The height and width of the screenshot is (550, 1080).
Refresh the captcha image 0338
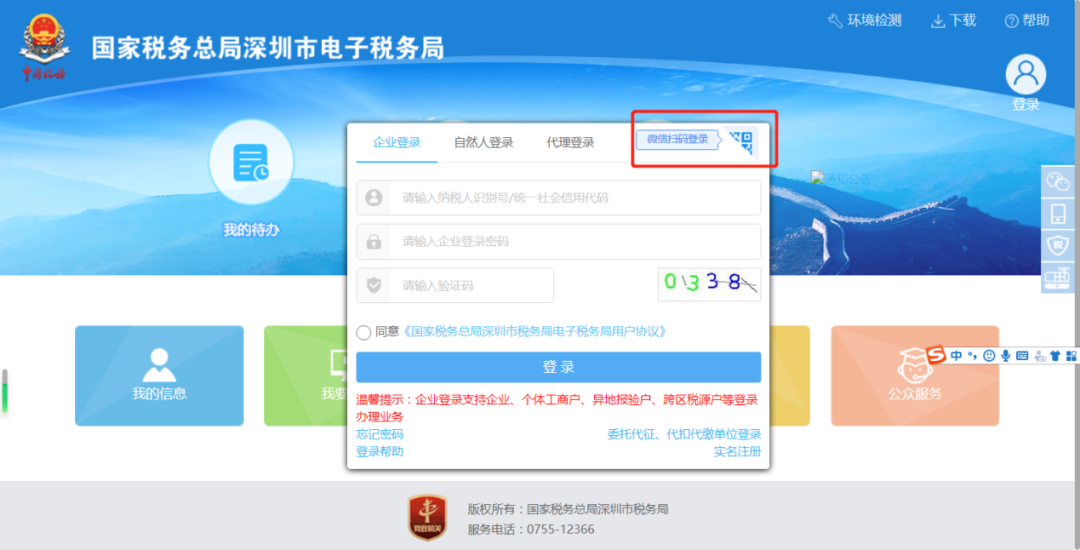point(709,285)
